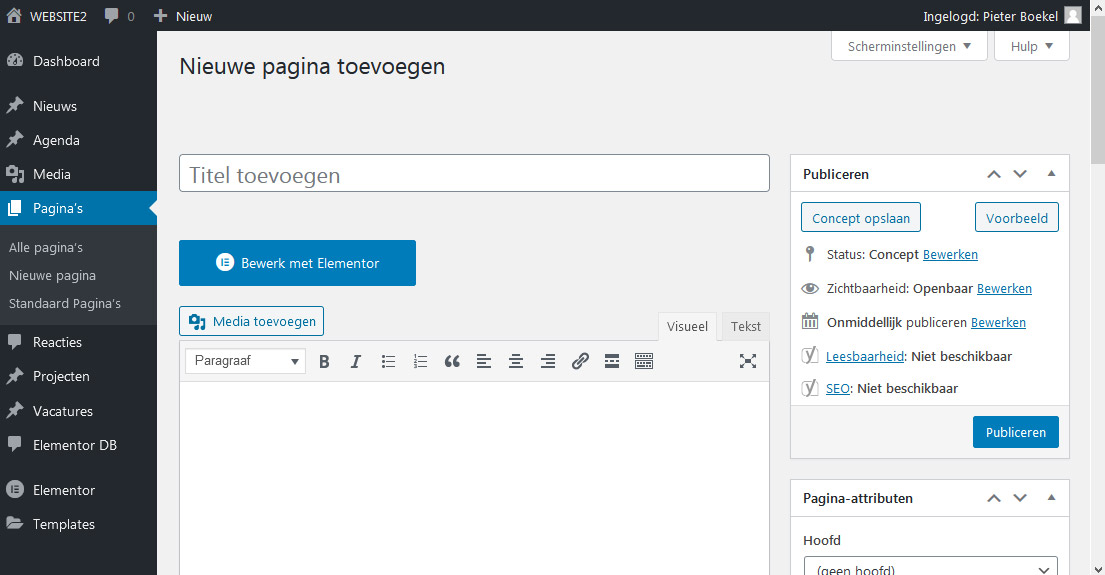Open the Paragraaf format dropdown
Screen dimensions: 1105x575
[x=246, y=362]
